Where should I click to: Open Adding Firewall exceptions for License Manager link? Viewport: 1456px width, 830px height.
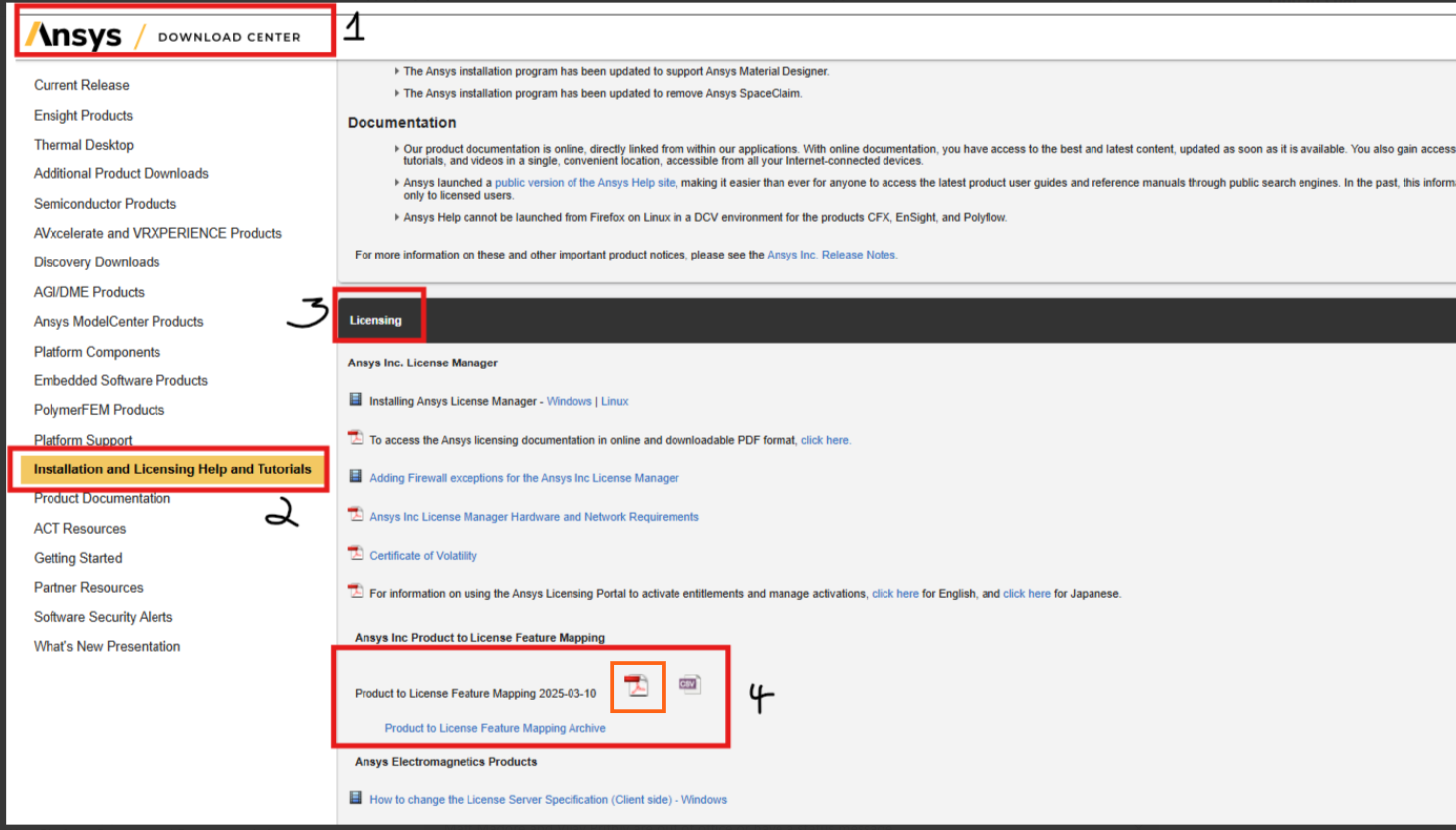click(524, 478)
